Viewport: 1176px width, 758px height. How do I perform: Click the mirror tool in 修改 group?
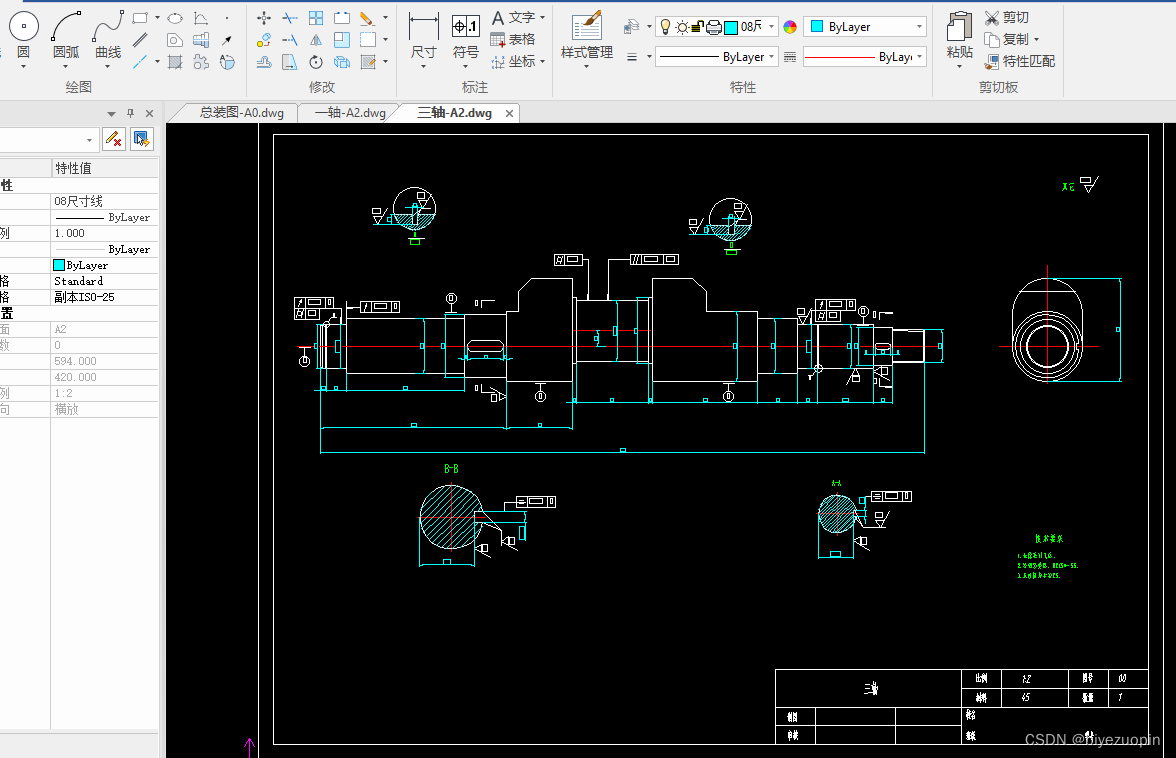[x=316, y=40]
